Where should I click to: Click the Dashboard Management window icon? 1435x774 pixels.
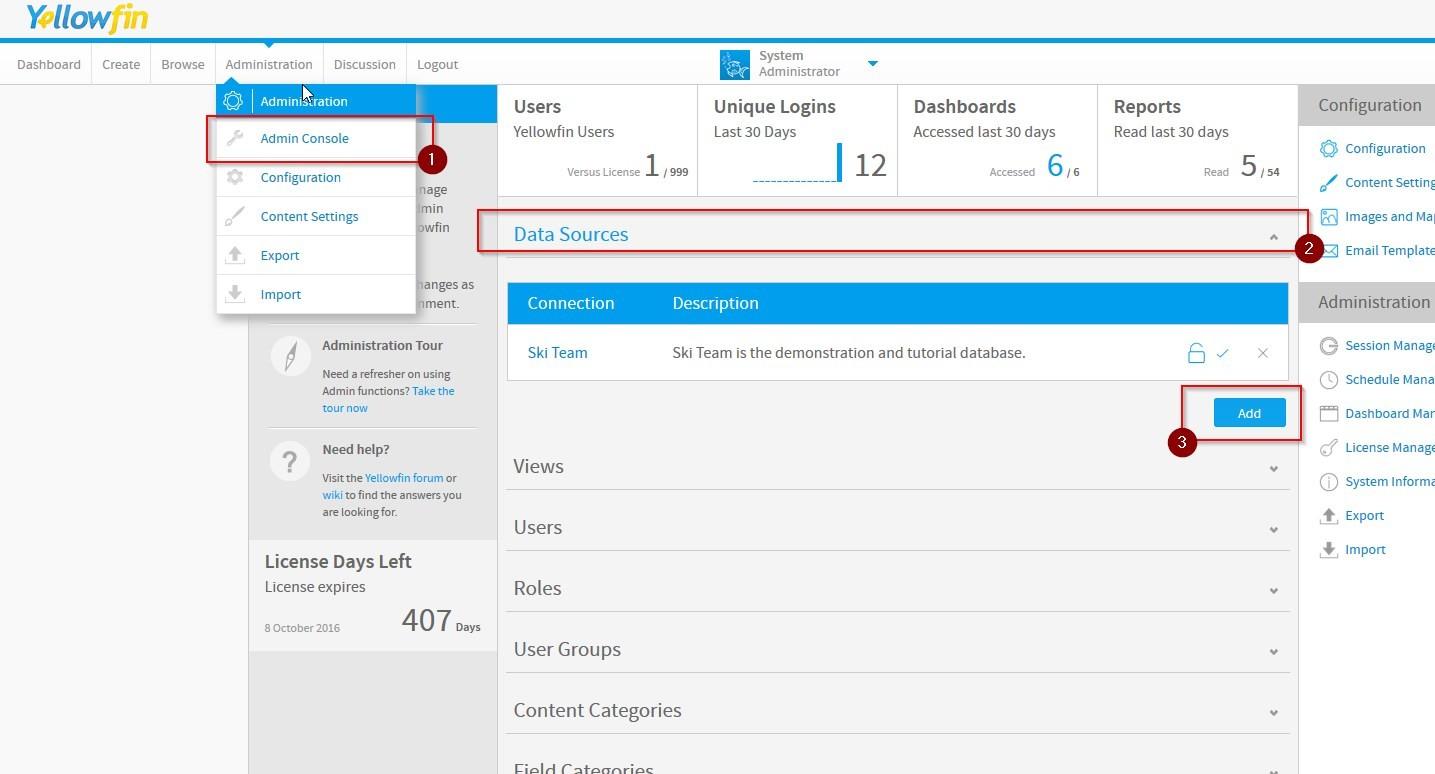1328,414
